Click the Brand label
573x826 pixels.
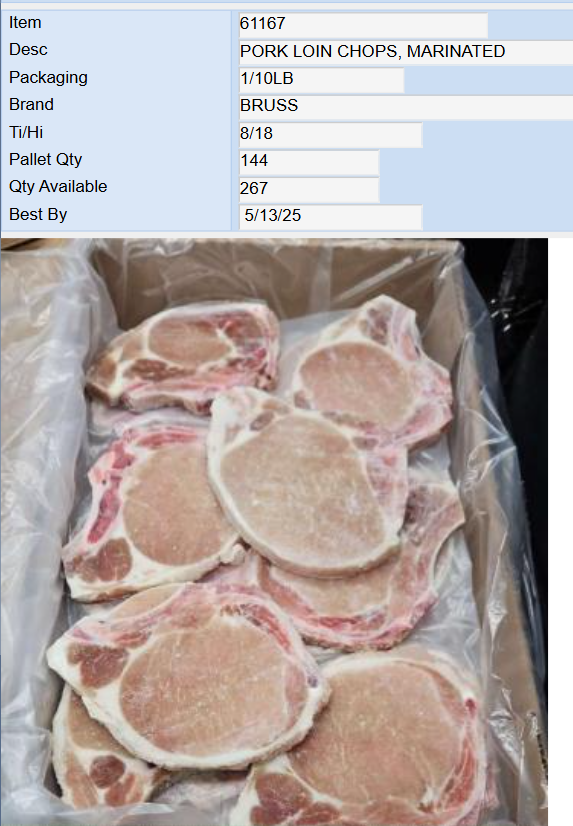point(31,104)
